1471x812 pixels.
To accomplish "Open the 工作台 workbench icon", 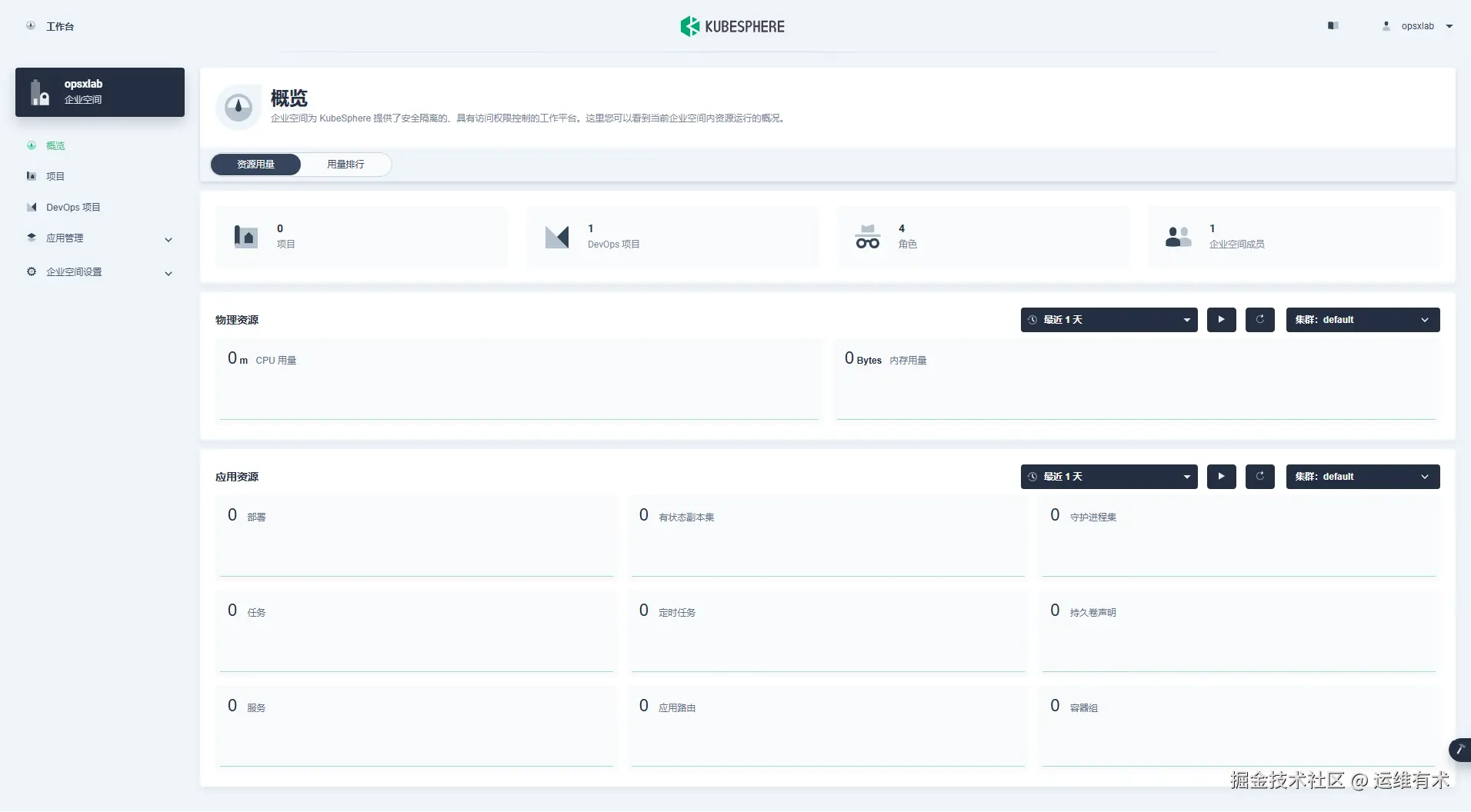I will point(31,25).
